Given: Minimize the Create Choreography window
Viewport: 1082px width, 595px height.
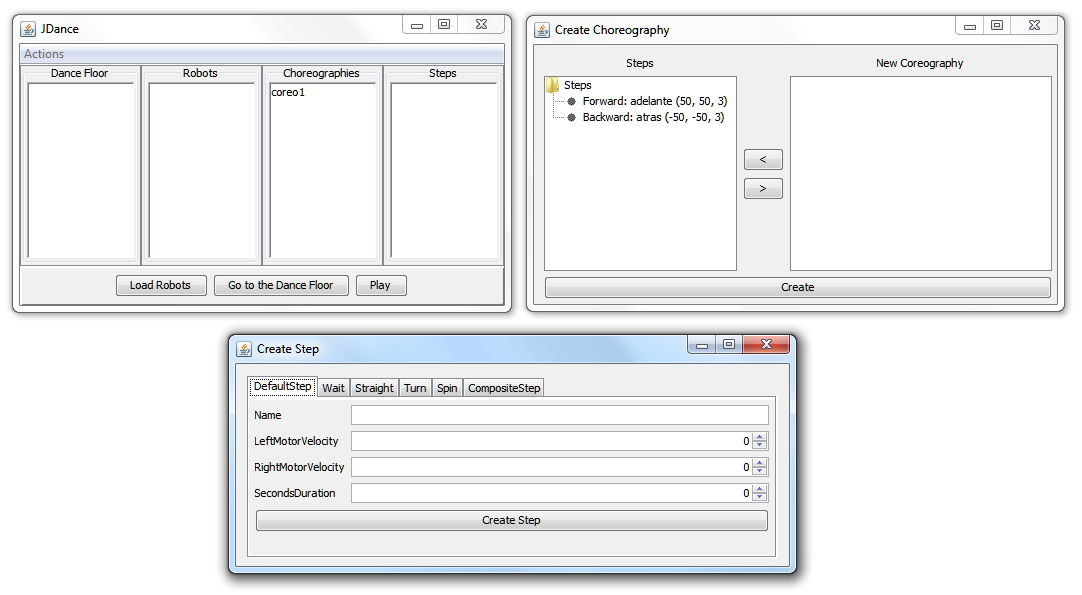Looking at the screenshot, I should 970,26.
